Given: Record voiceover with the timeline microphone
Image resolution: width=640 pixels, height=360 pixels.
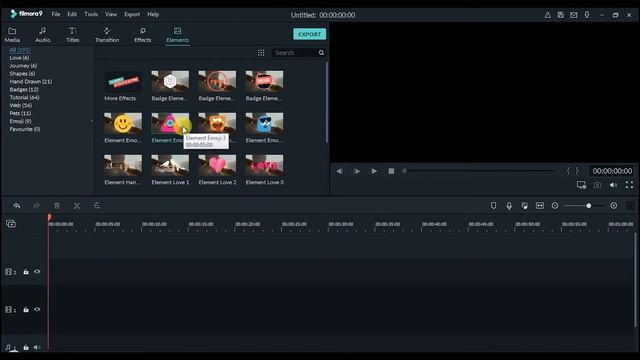Looking at the screenshot, I should coord(509,206).
